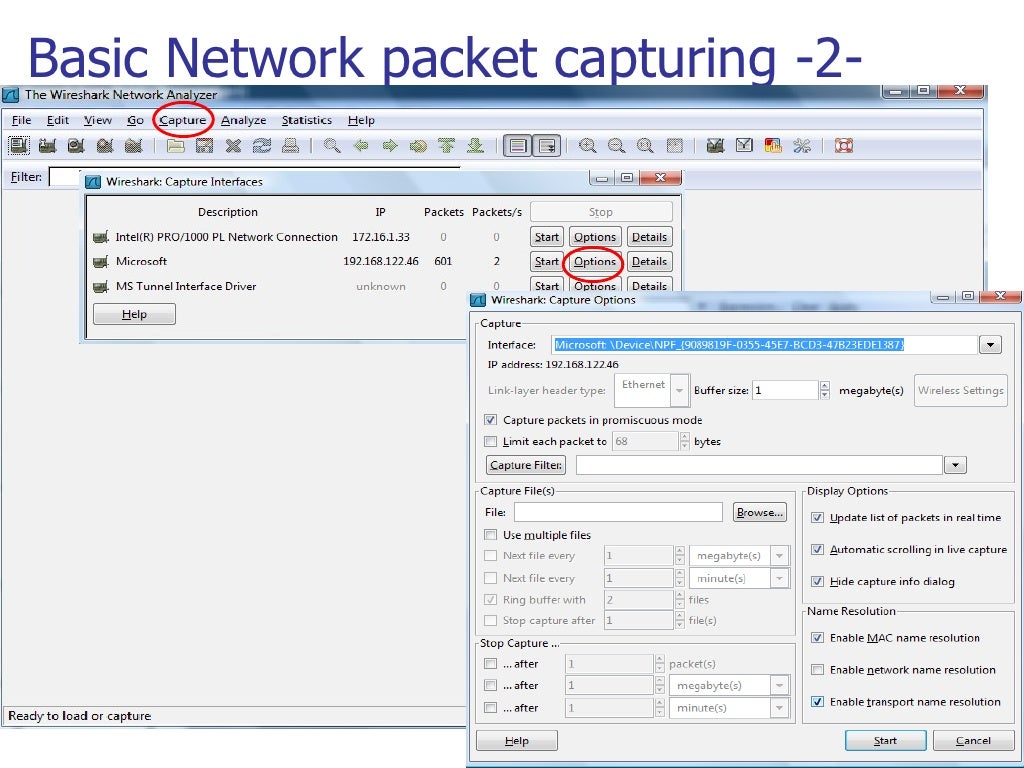Viewport: 1024px width, 768px height.
Task: Uncheck Hide capture info dialog
Action: [817, 581]
